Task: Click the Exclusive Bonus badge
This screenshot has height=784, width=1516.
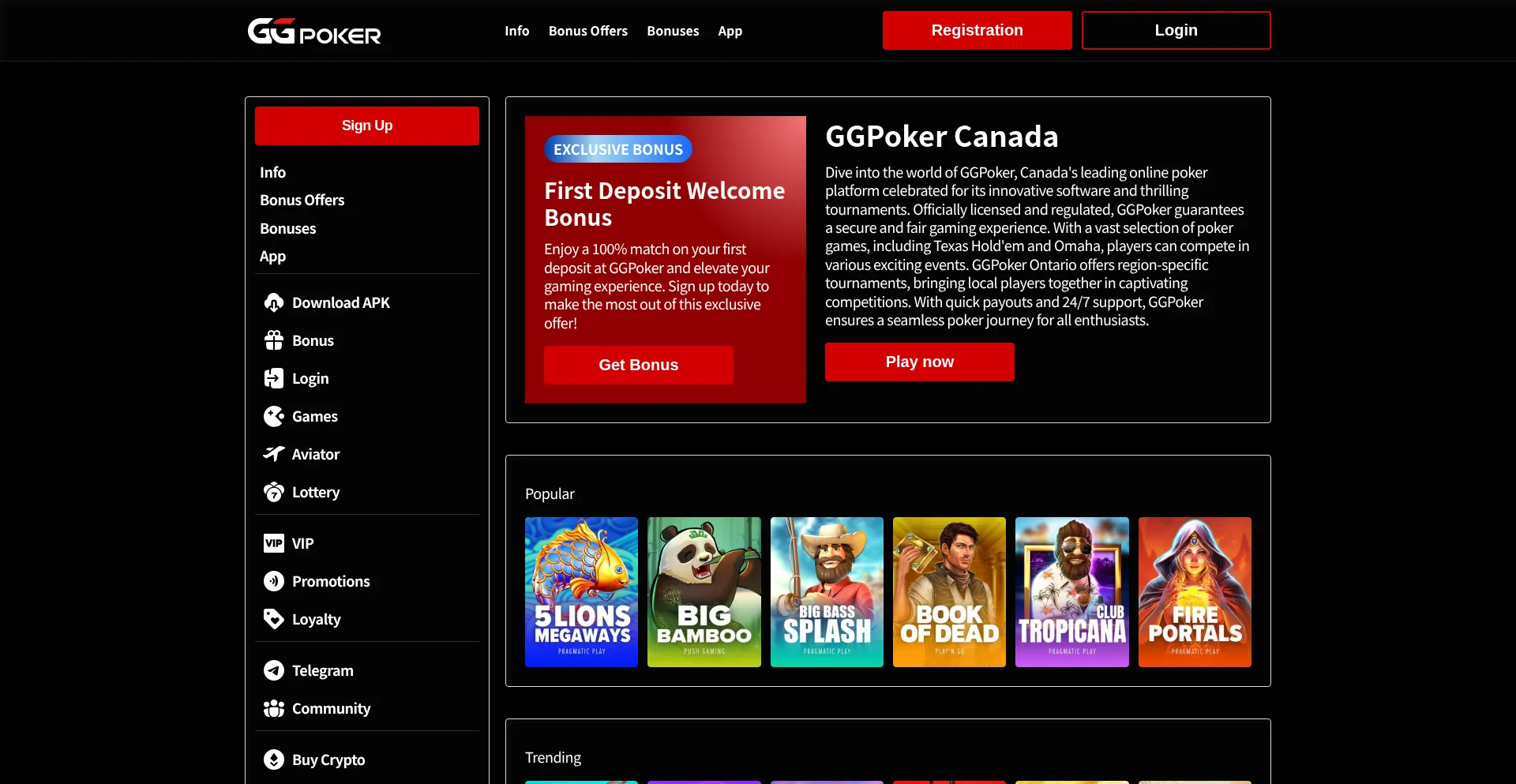Action: click(618, 149)
